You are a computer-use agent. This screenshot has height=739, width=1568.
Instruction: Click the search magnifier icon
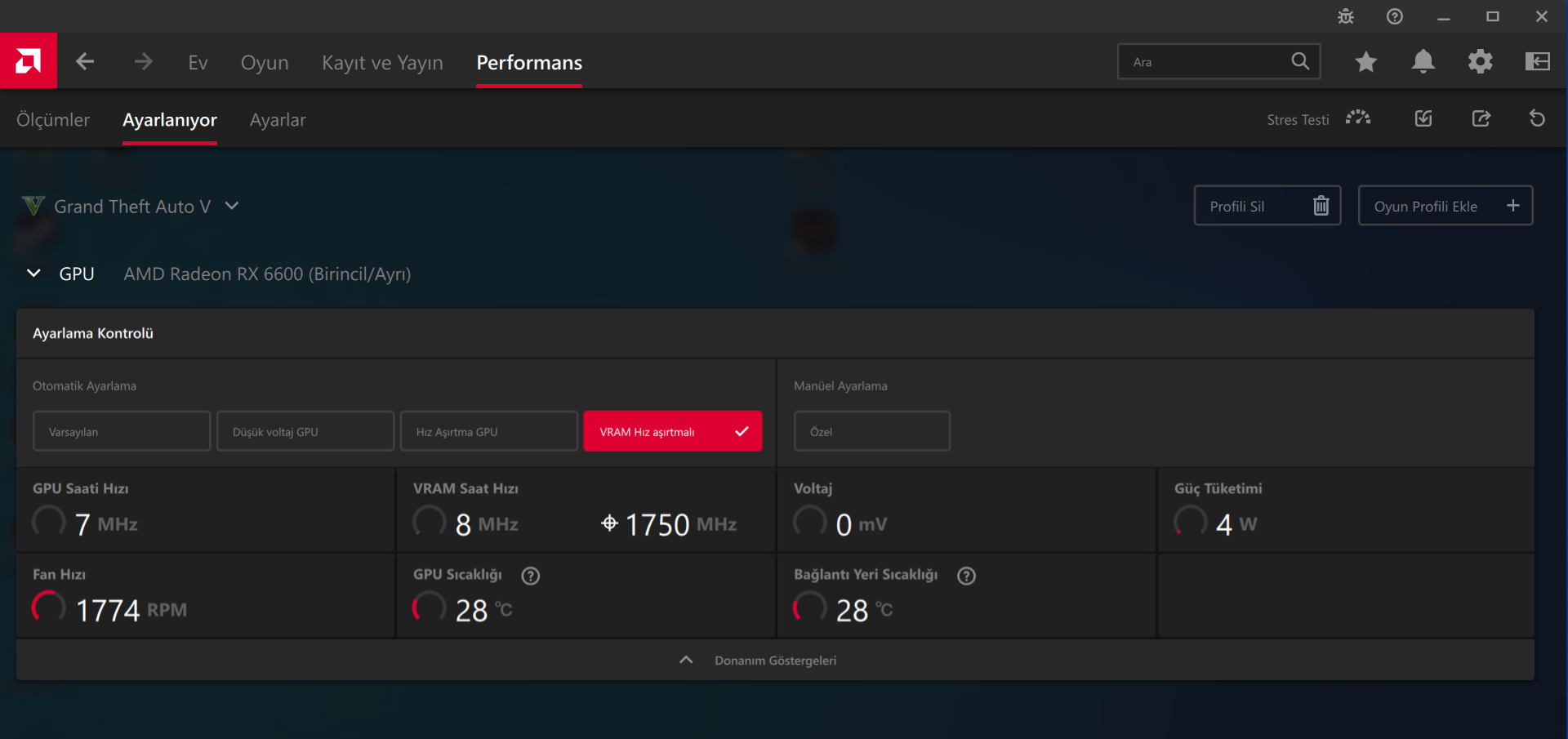tap(1300, 61)
